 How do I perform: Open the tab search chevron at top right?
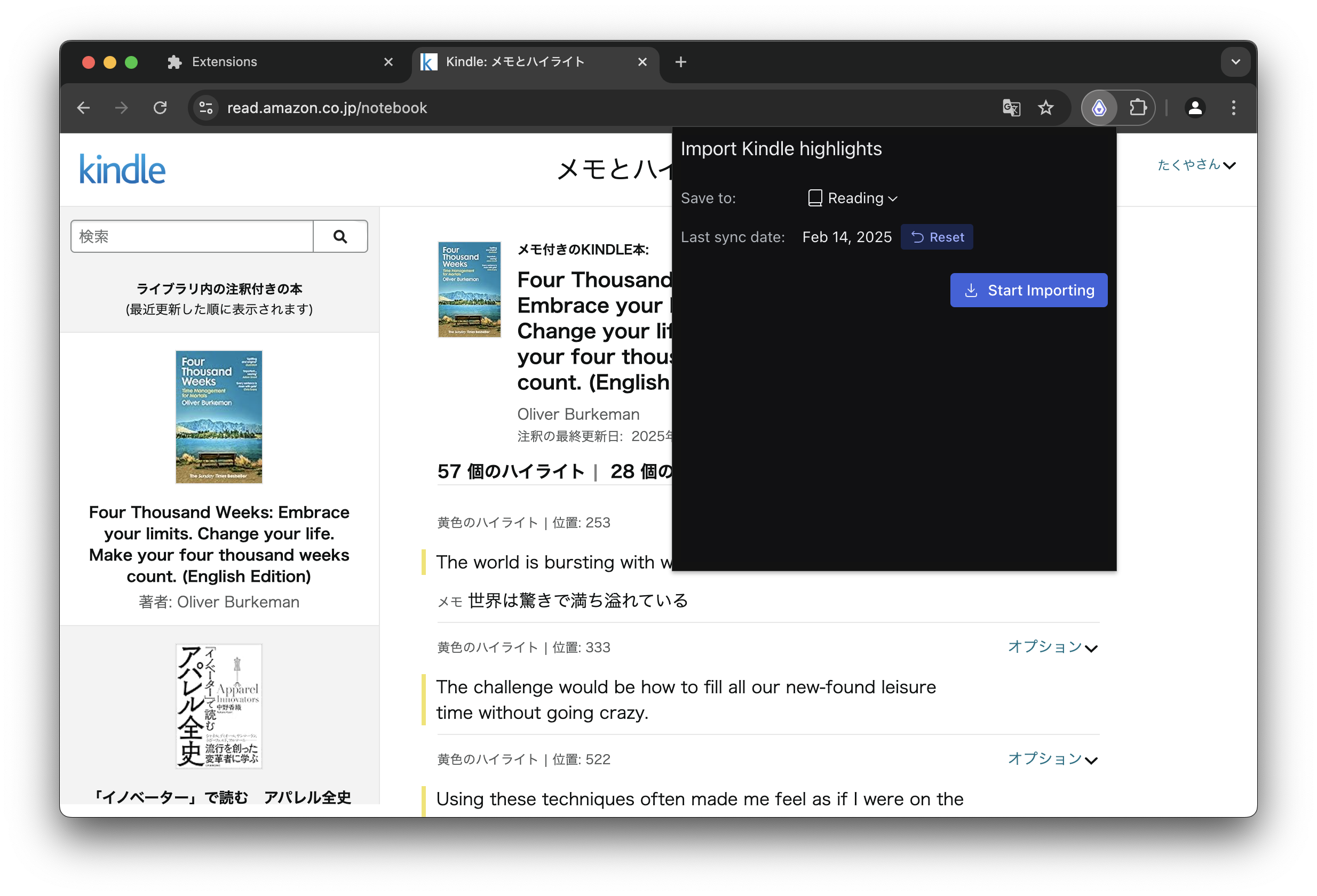coord(1235,62)
